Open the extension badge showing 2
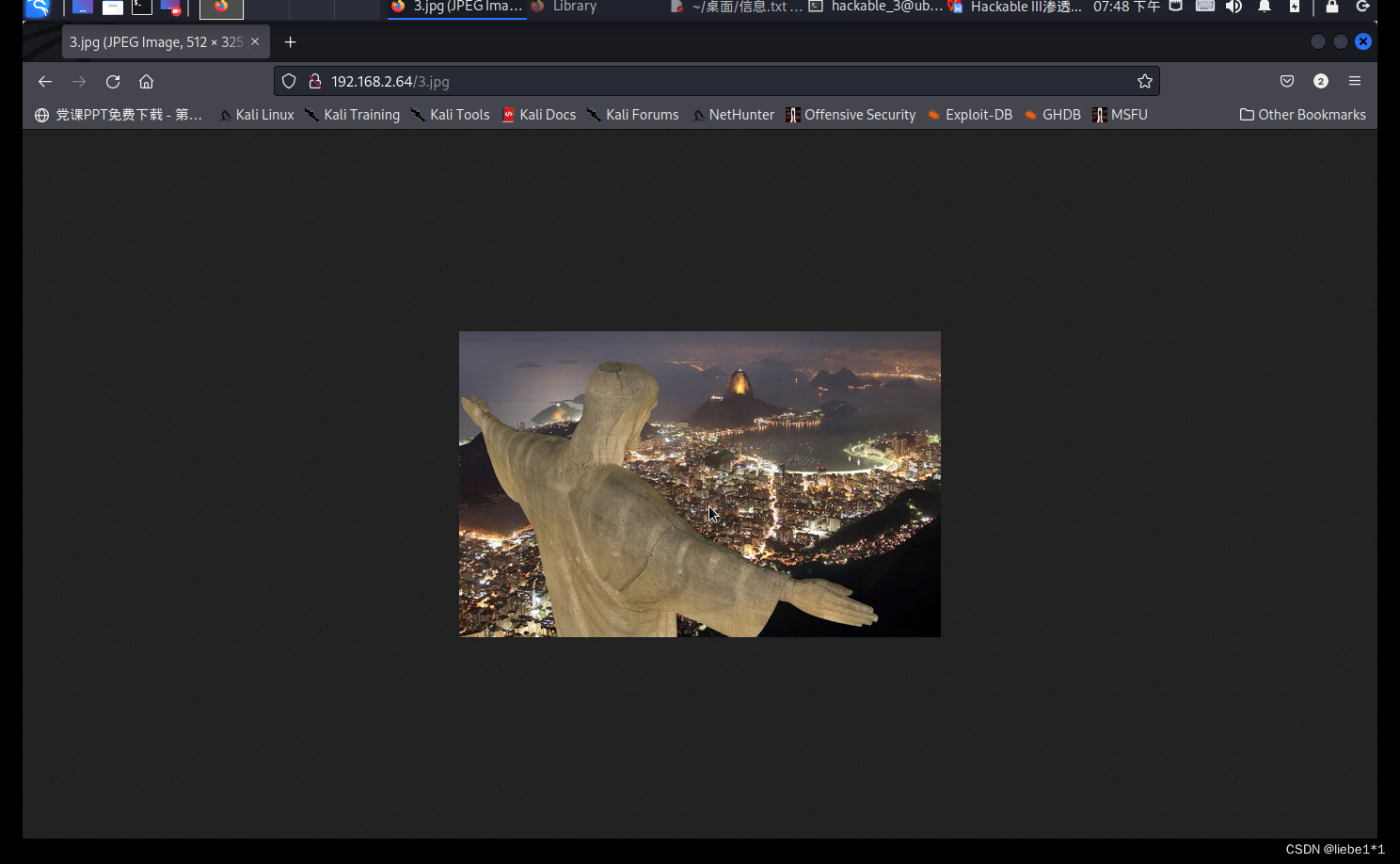 pyautogui.click(x=1321, y=82)
